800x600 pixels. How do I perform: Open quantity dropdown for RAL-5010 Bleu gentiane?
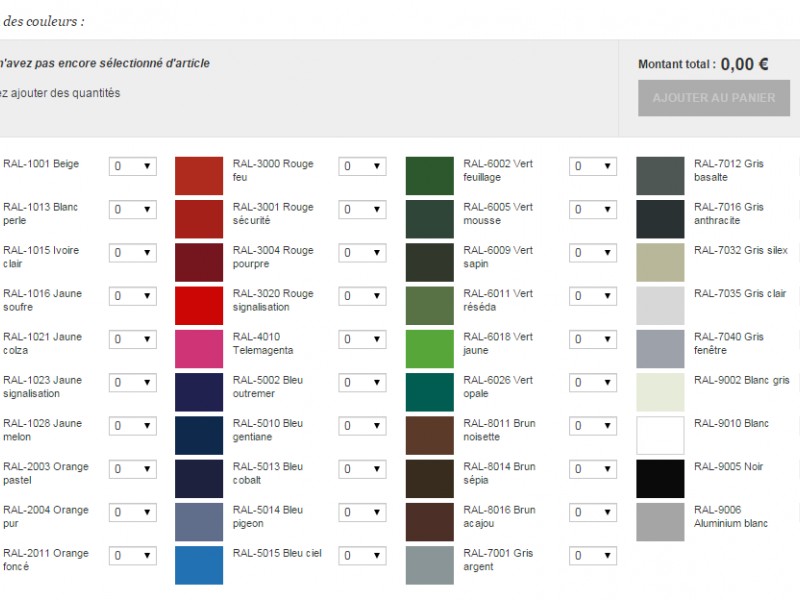click(x=362, y=426)
